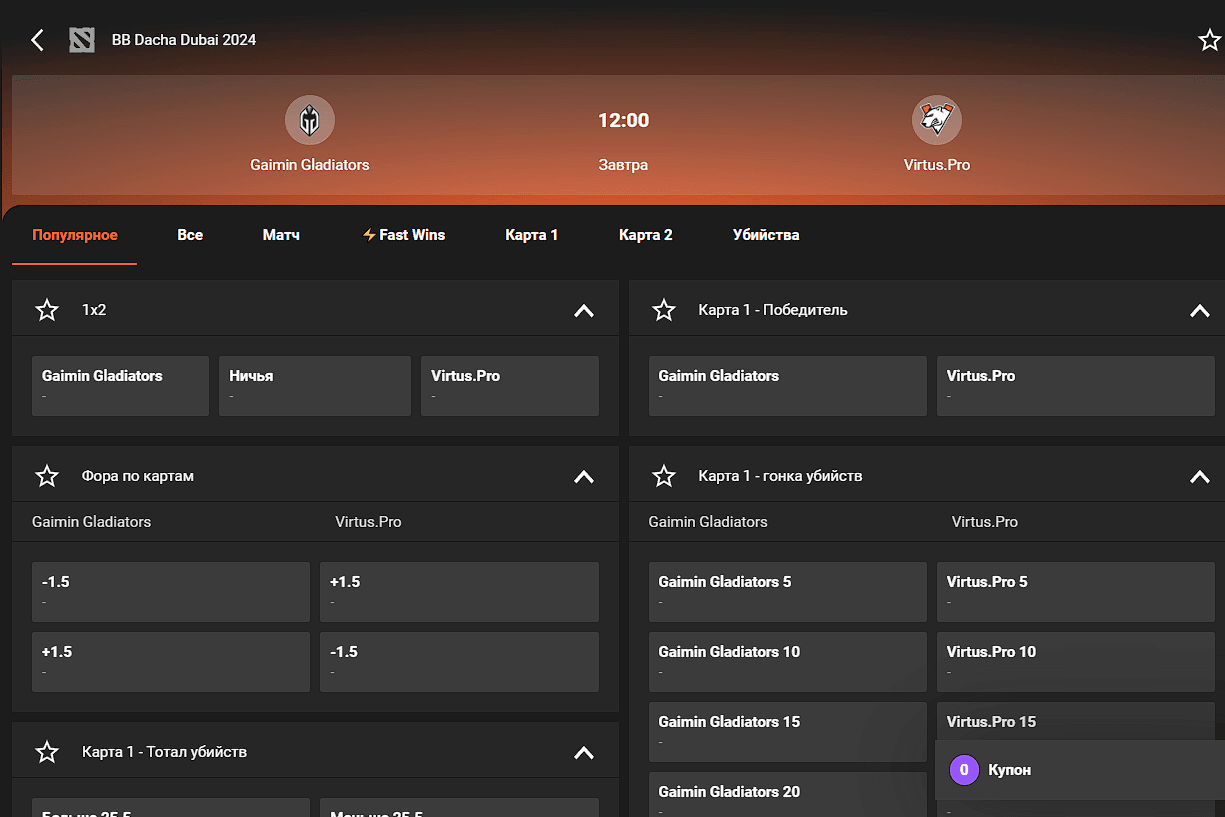Viewport: 1225px width, 817px height.
Task: Click the Завтра date label
Action: [623, 165]
